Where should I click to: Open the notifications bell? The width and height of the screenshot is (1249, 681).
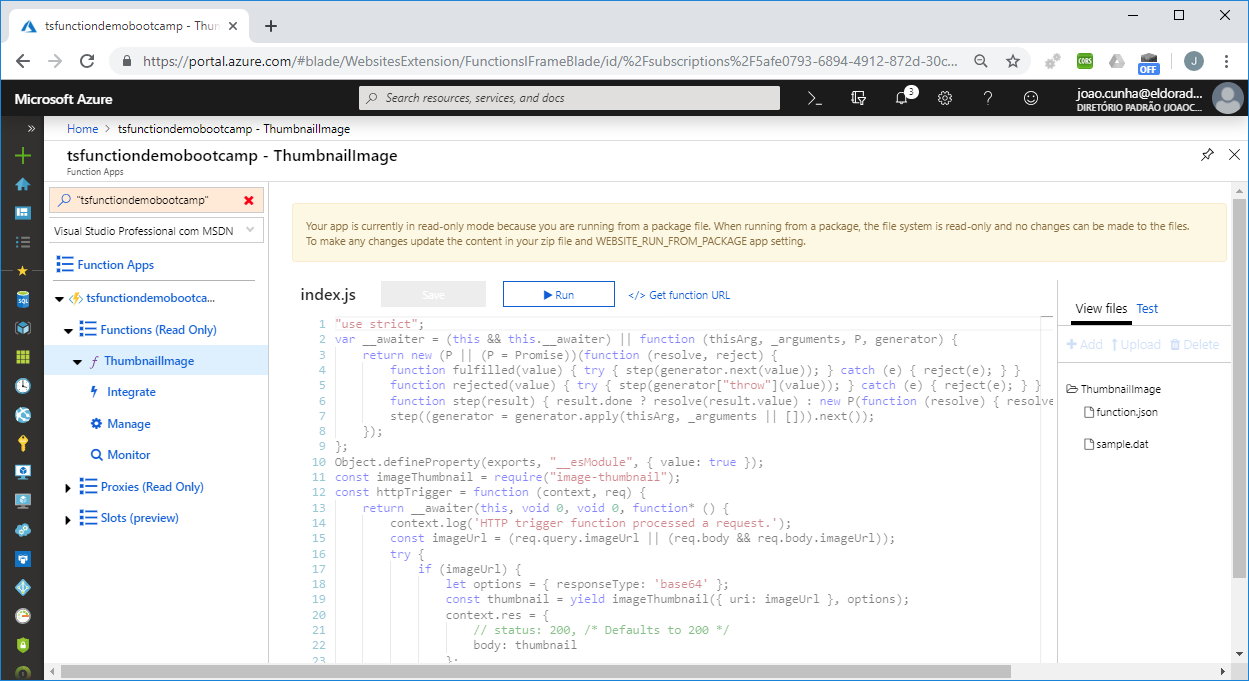tap(902, 98)
